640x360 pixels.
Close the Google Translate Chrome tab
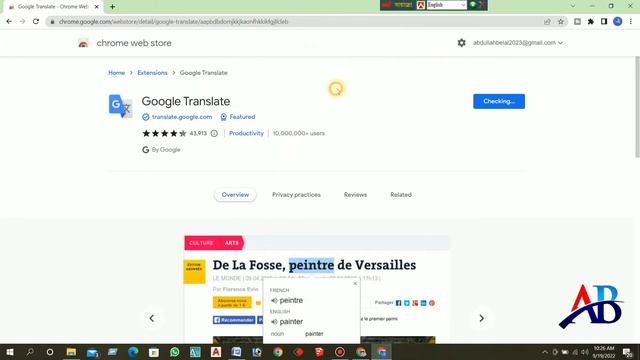pos(97,7)
